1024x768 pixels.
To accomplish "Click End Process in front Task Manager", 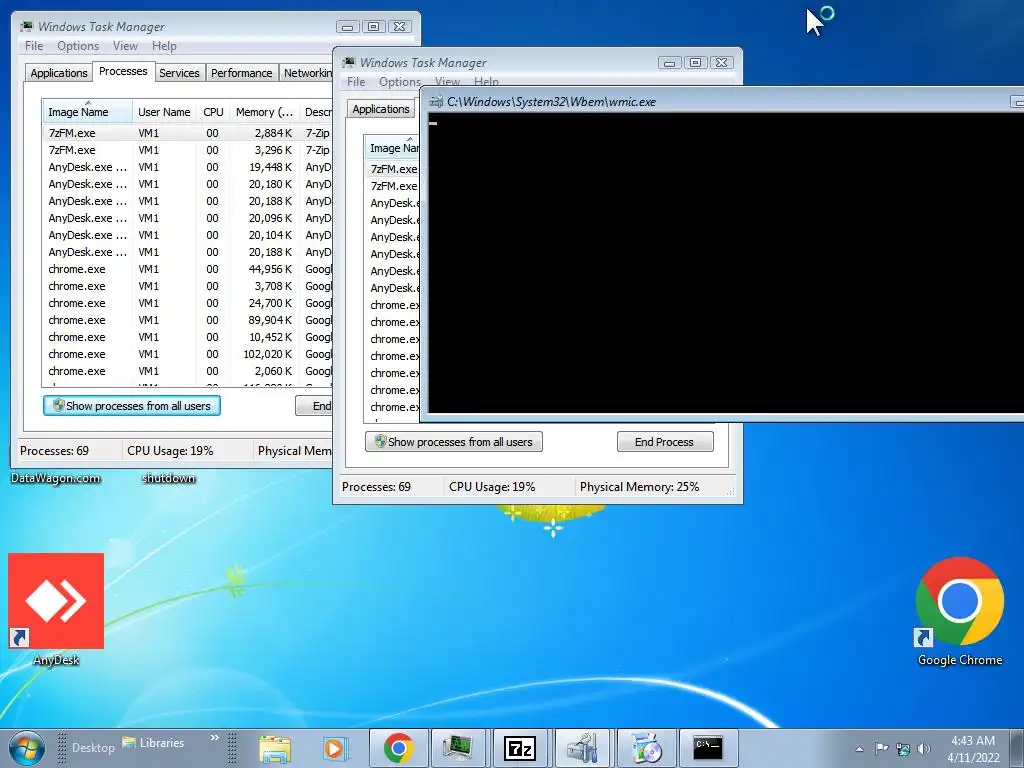I will click(665, 441).
